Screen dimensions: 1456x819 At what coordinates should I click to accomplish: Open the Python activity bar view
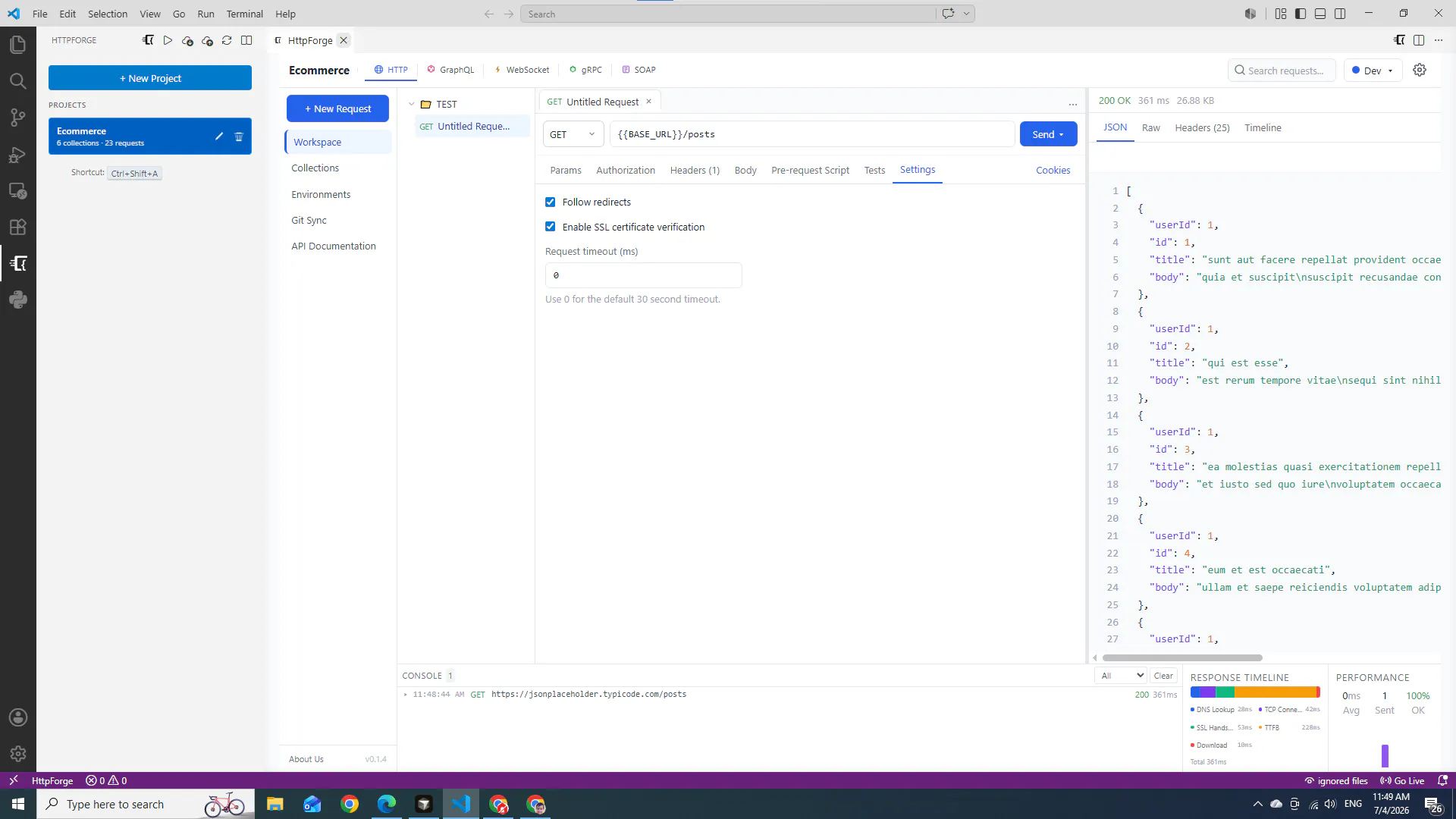tap(17, 300)
